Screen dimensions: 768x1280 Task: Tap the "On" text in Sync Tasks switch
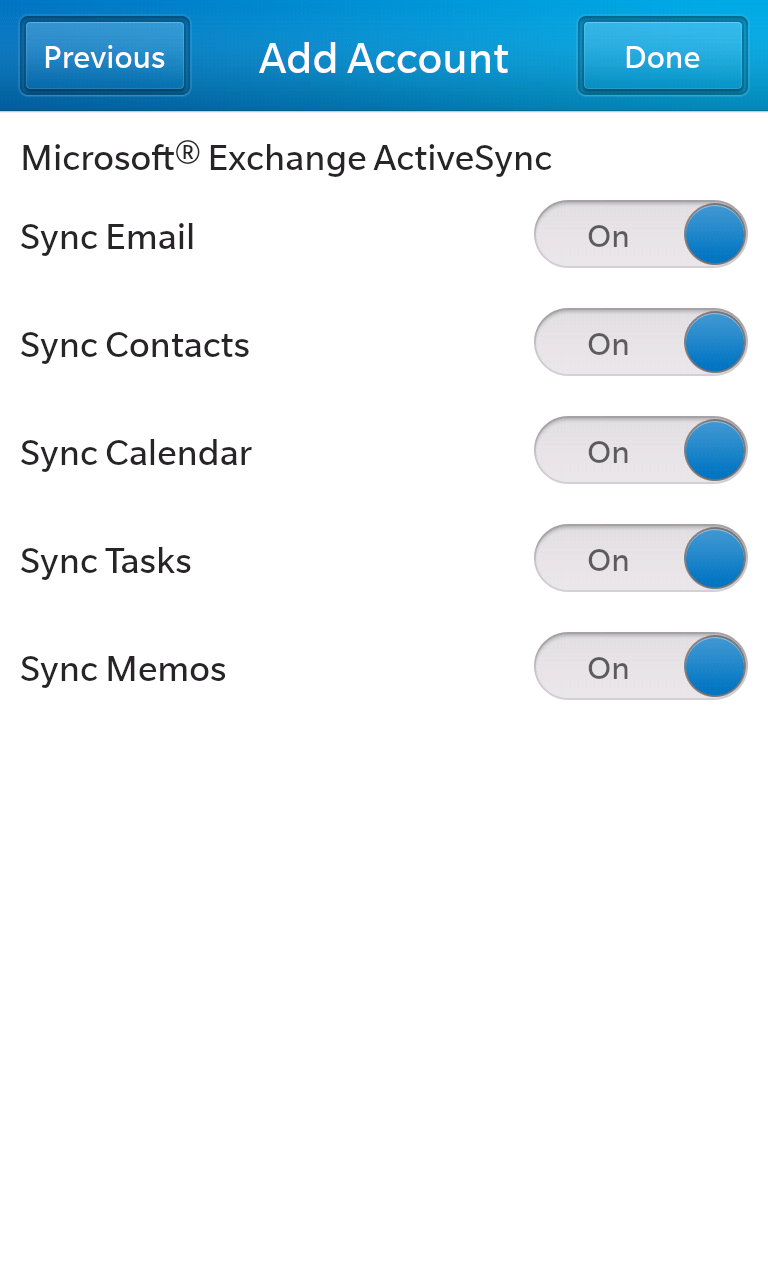608,560
